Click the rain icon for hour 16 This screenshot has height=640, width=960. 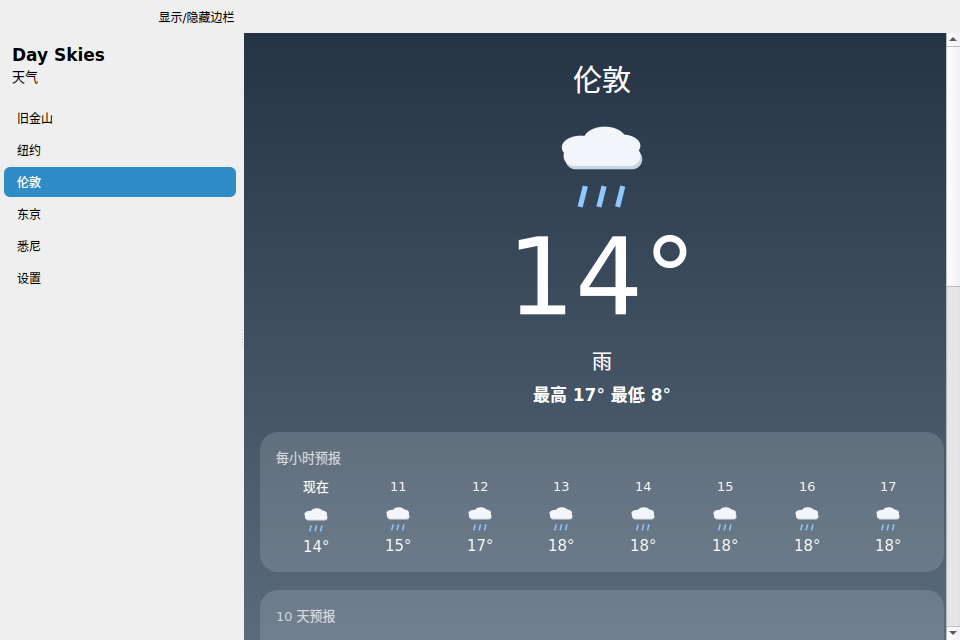tap(807, 519)
